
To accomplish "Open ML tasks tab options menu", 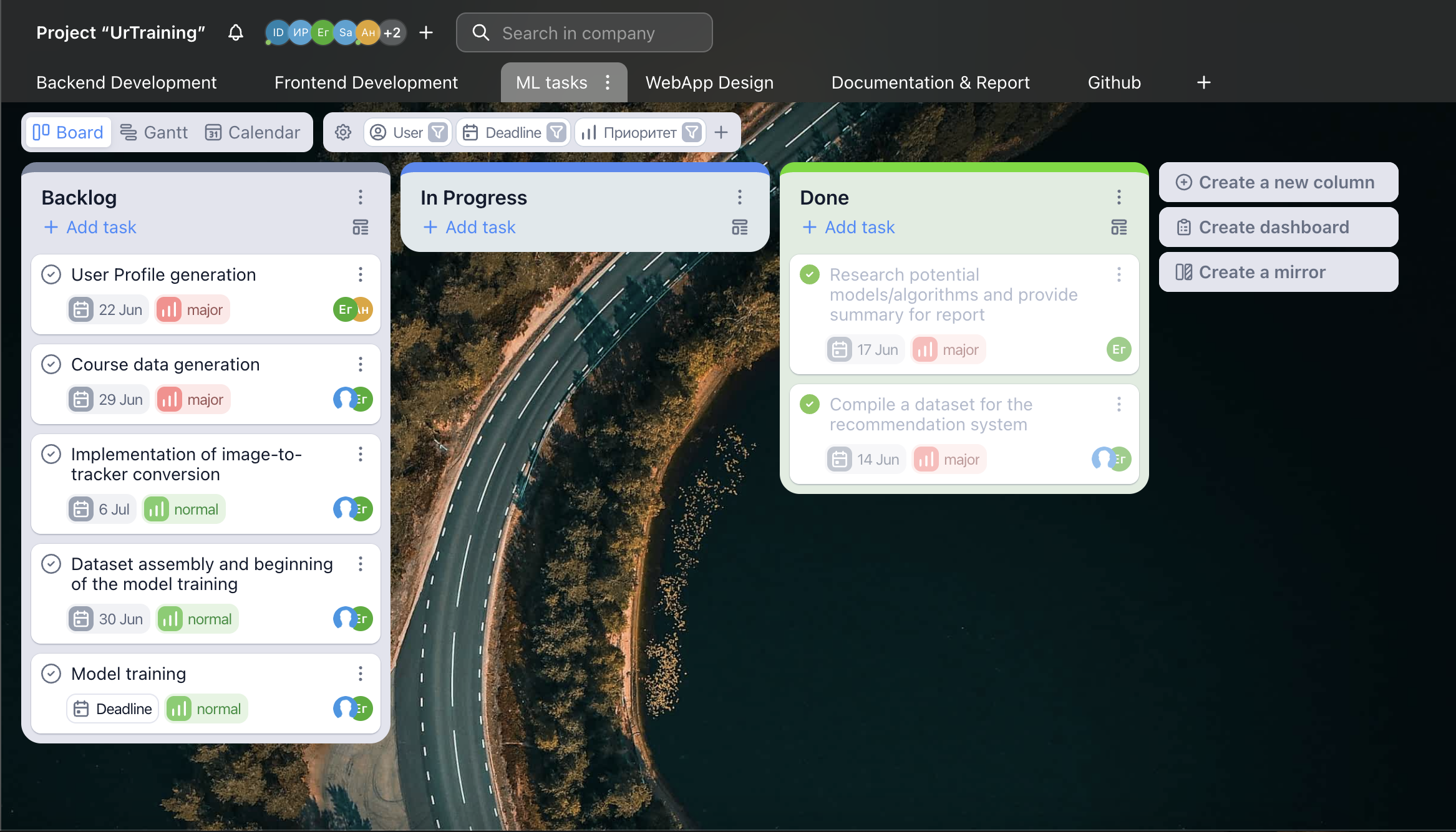I will [x=608, y=82].
